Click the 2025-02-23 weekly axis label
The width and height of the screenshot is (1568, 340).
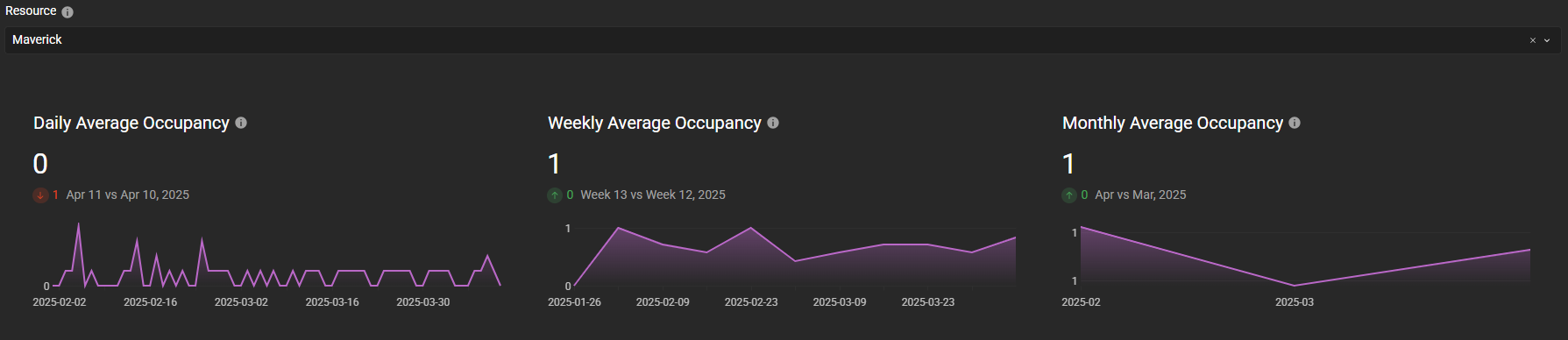click(751, 301)
